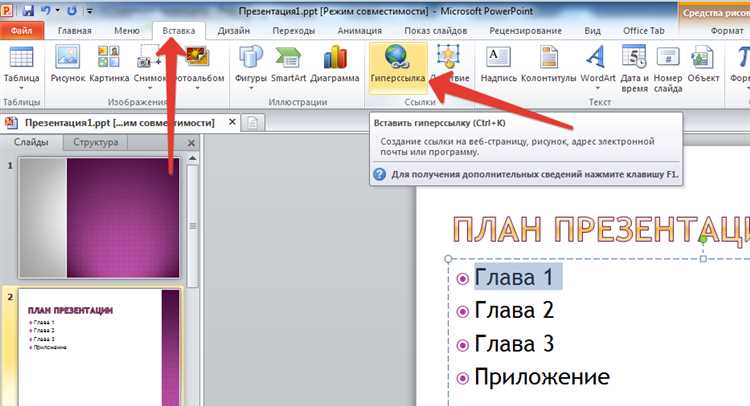Switch to the Рецензирование tab
This screenshot has width=750, height=406.
point(526,31)
